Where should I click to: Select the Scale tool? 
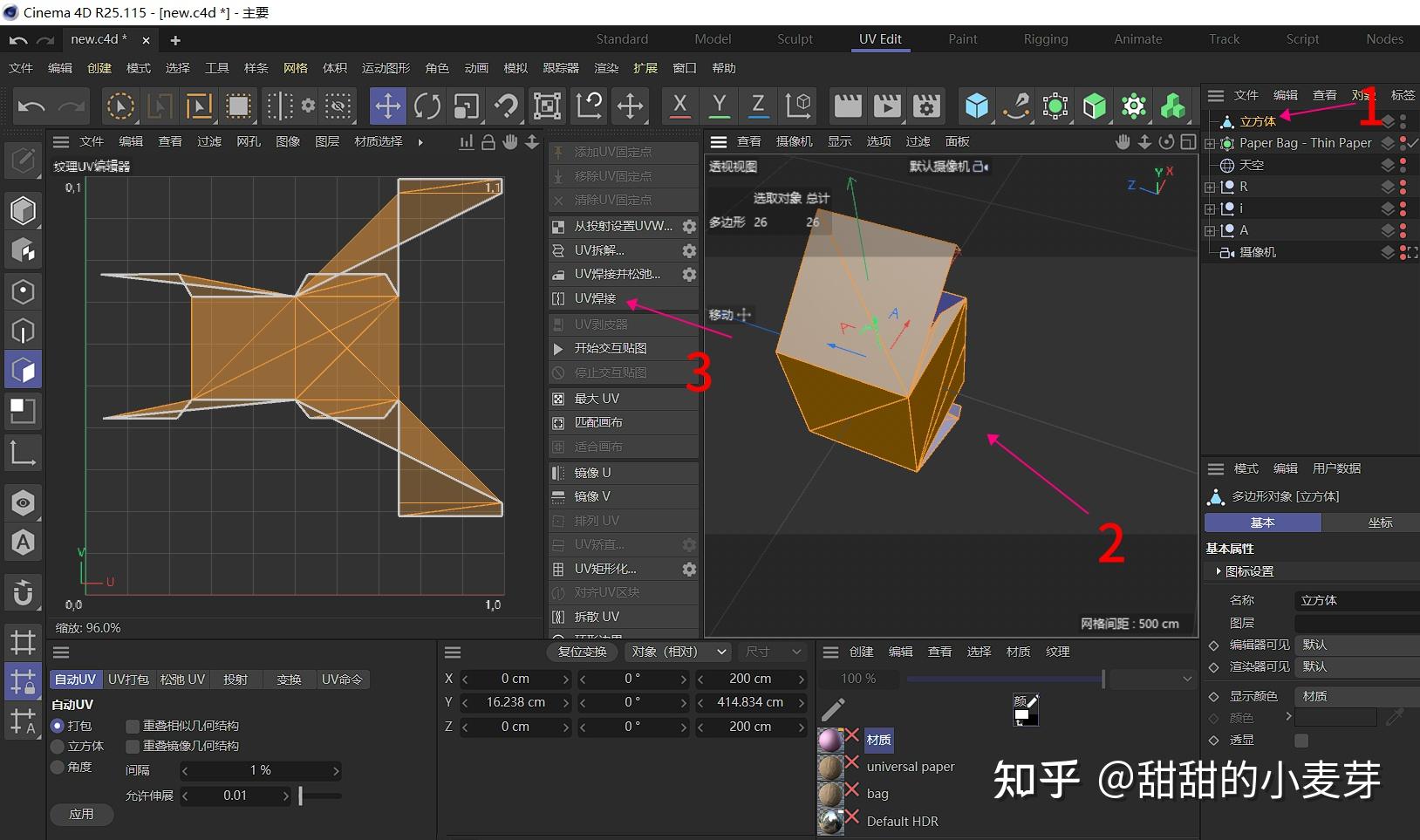pyautogui.click(x=466, y=106)
